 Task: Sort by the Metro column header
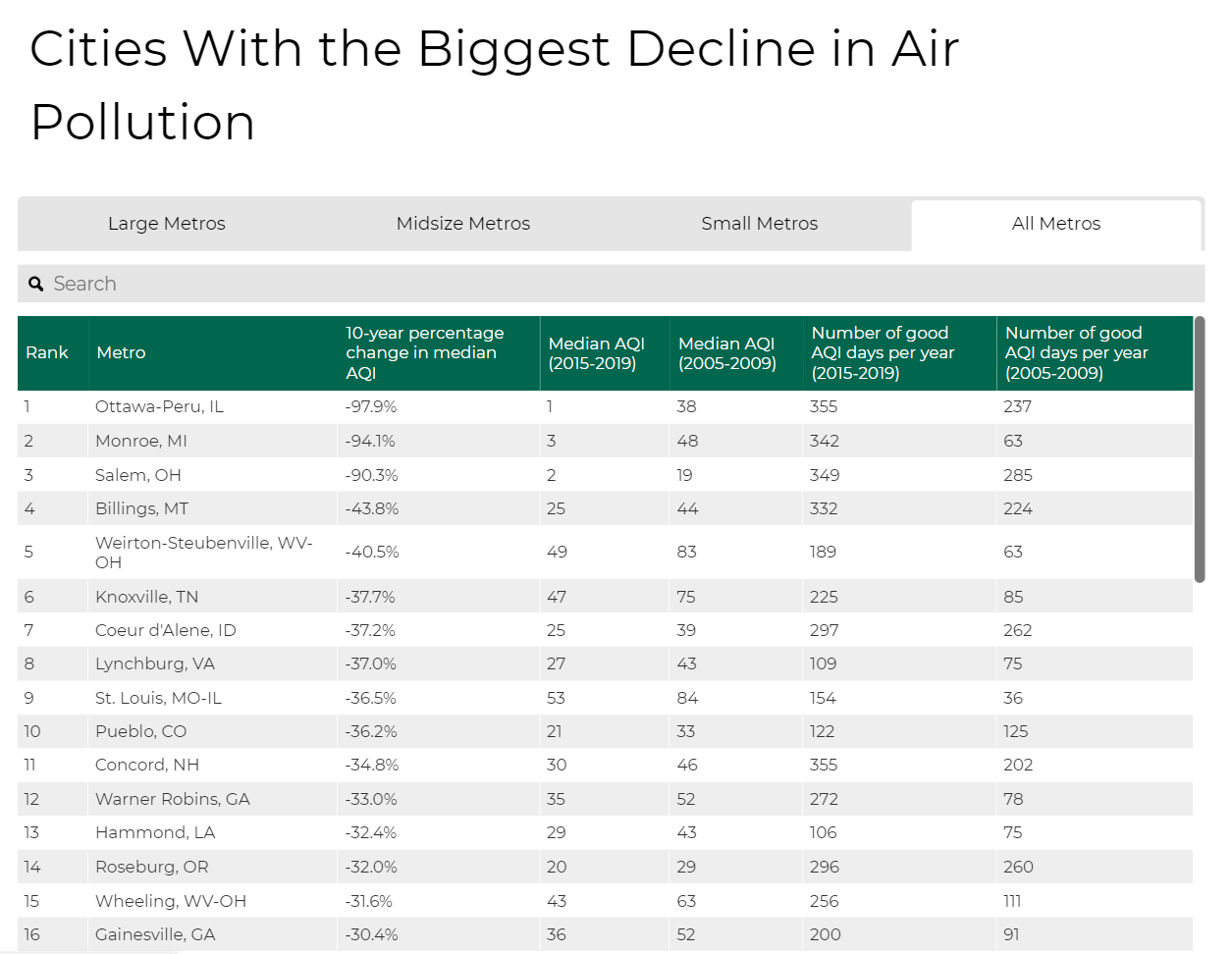(x=121, y=352)
